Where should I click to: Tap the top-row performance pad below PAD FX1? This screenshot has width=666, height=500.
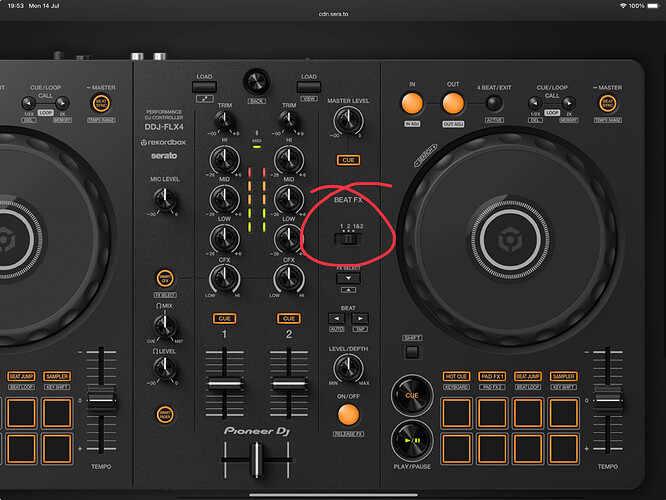click(x=492, y=413)
